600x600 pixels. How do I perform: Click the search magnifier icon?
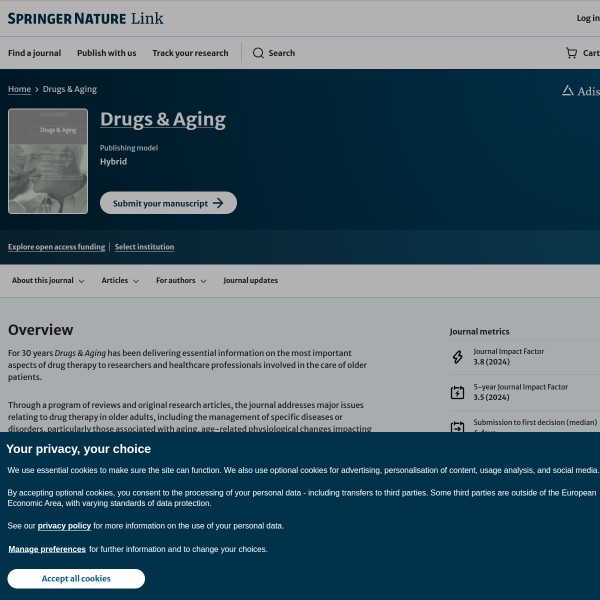[258, 53]
